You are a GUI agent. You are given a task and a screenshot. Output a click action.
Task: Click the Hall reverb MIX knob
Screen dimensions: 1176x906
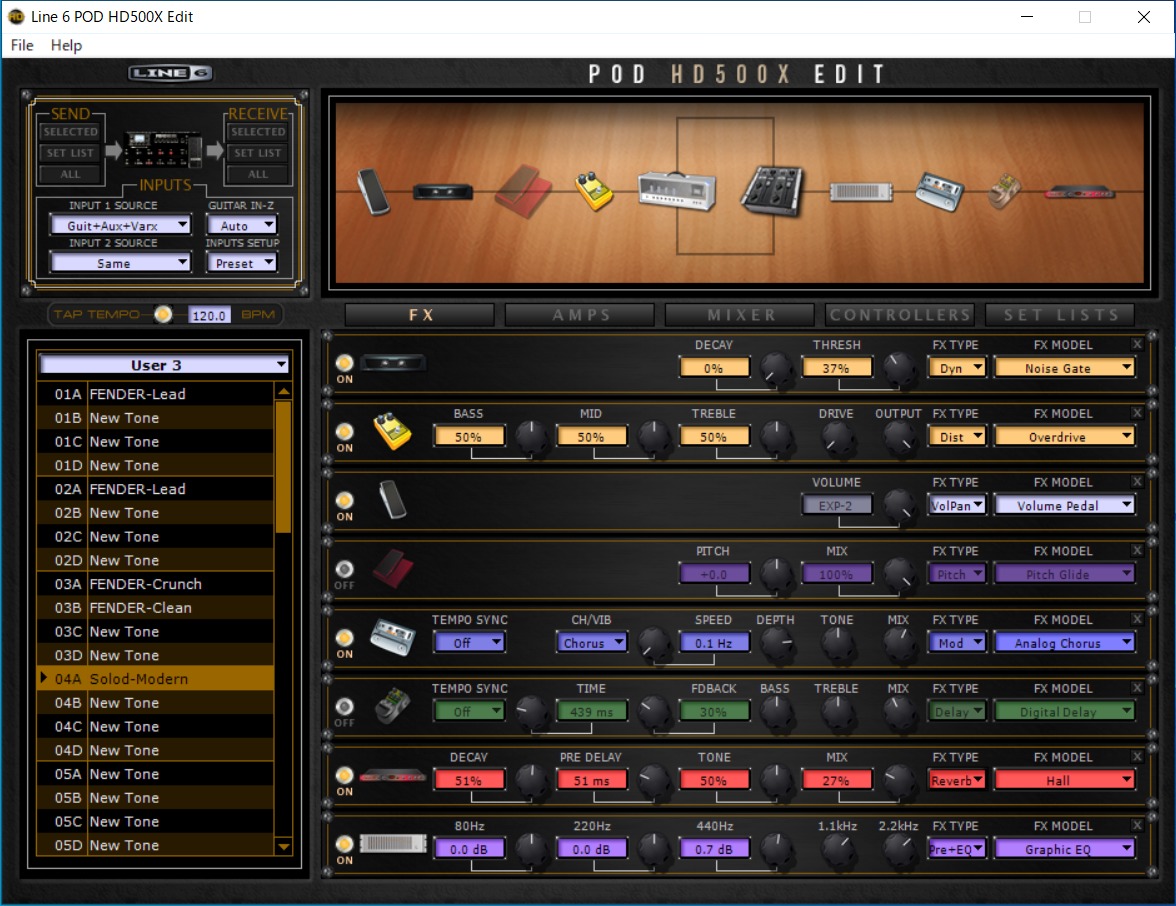898,781
